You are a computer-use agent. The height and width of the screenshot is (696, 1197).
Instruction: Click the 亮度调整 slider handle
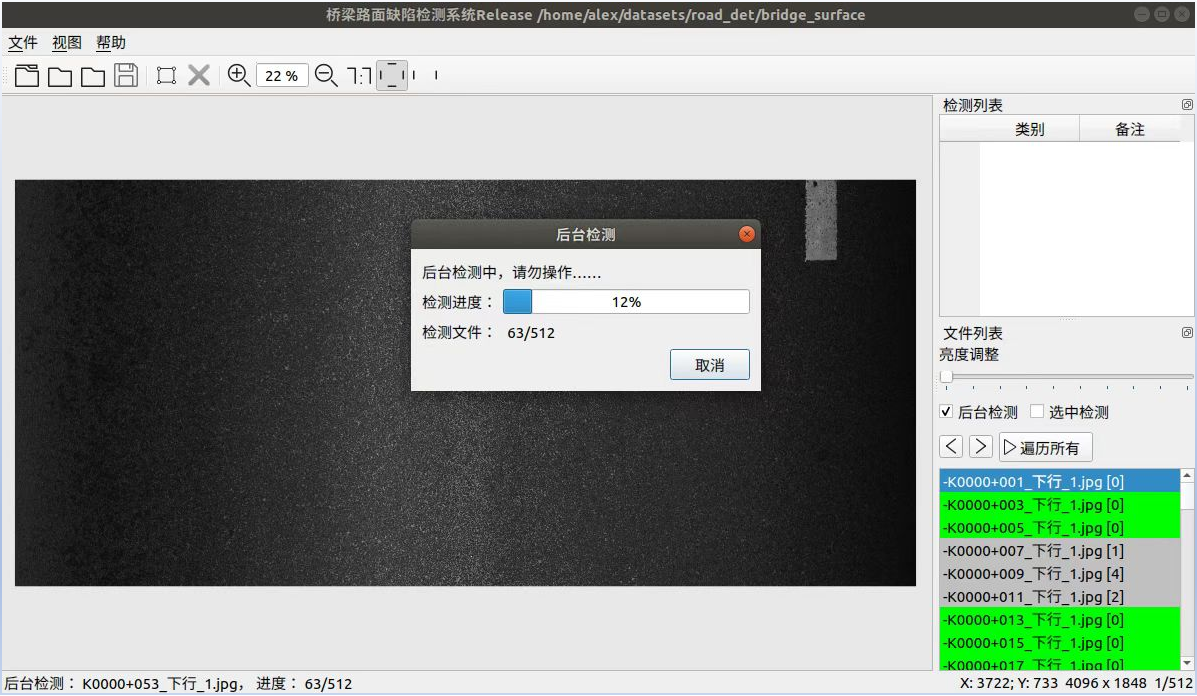click(946, 377)
